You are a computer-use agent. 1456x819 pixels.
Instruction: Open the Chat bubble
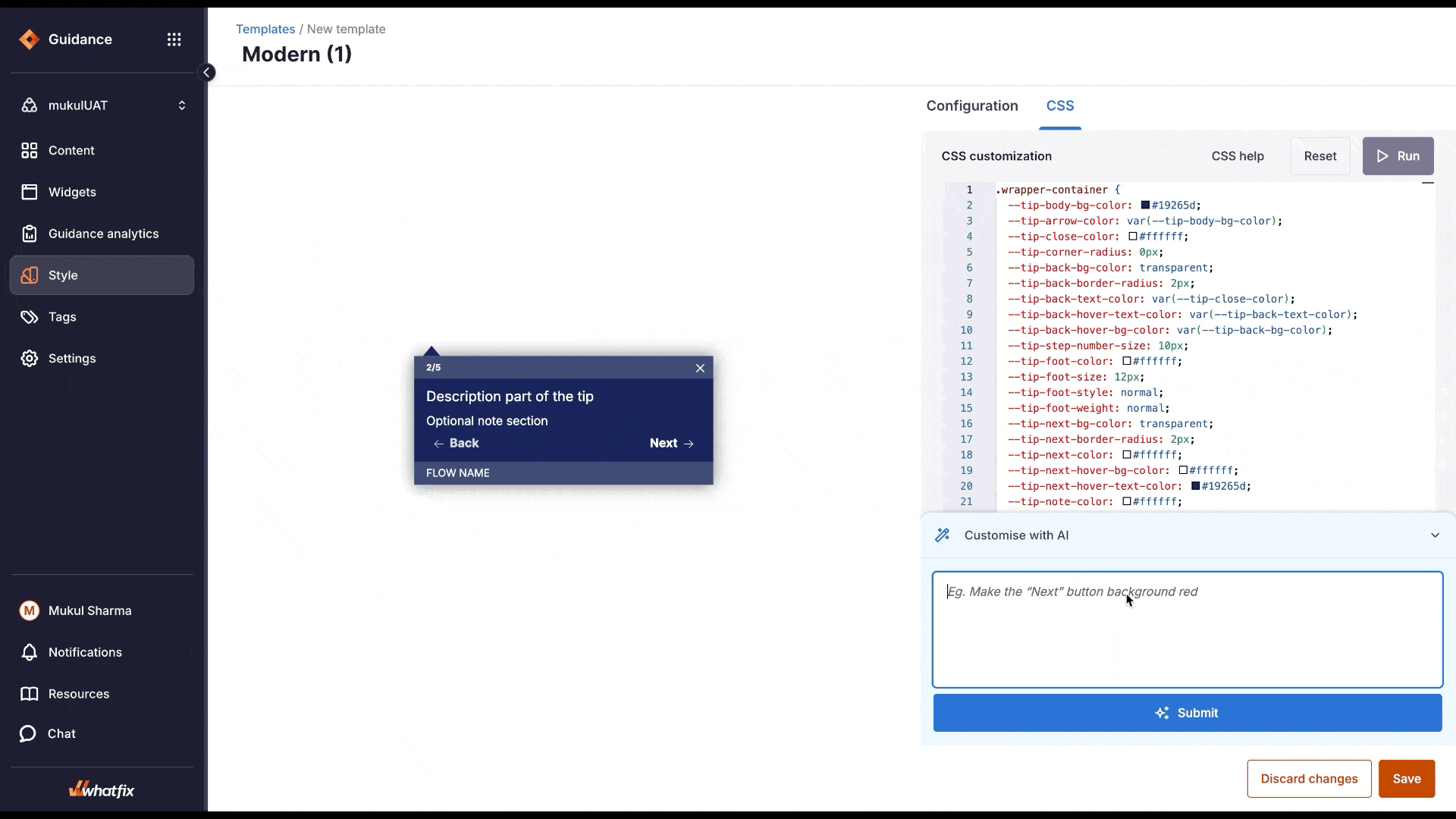click(x=28, y=733)
